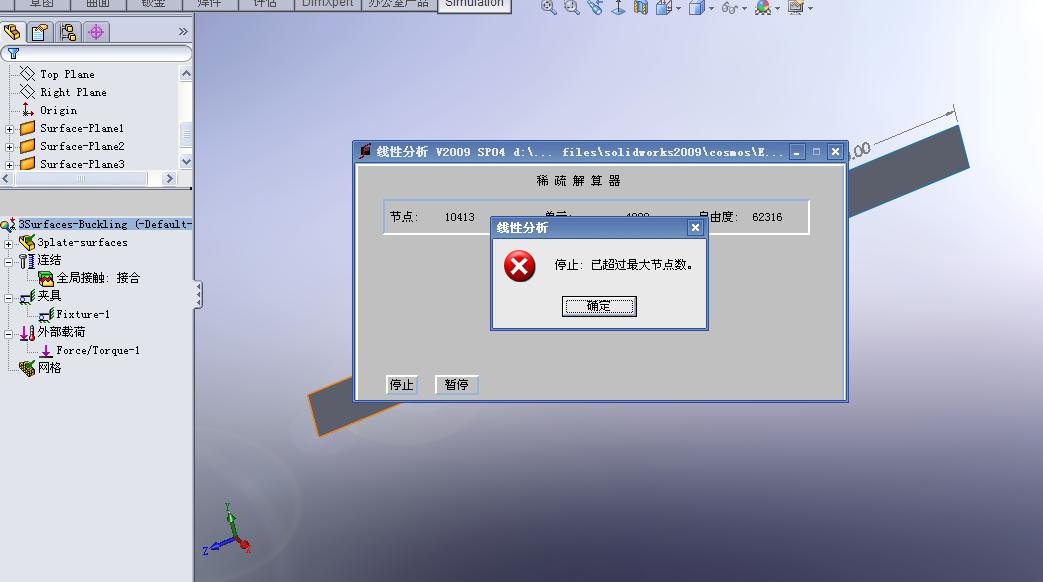This screenshot has width=1043, height=582.
Task: Click the horizontal scroll left arrow
Action: tap(6, 178)
